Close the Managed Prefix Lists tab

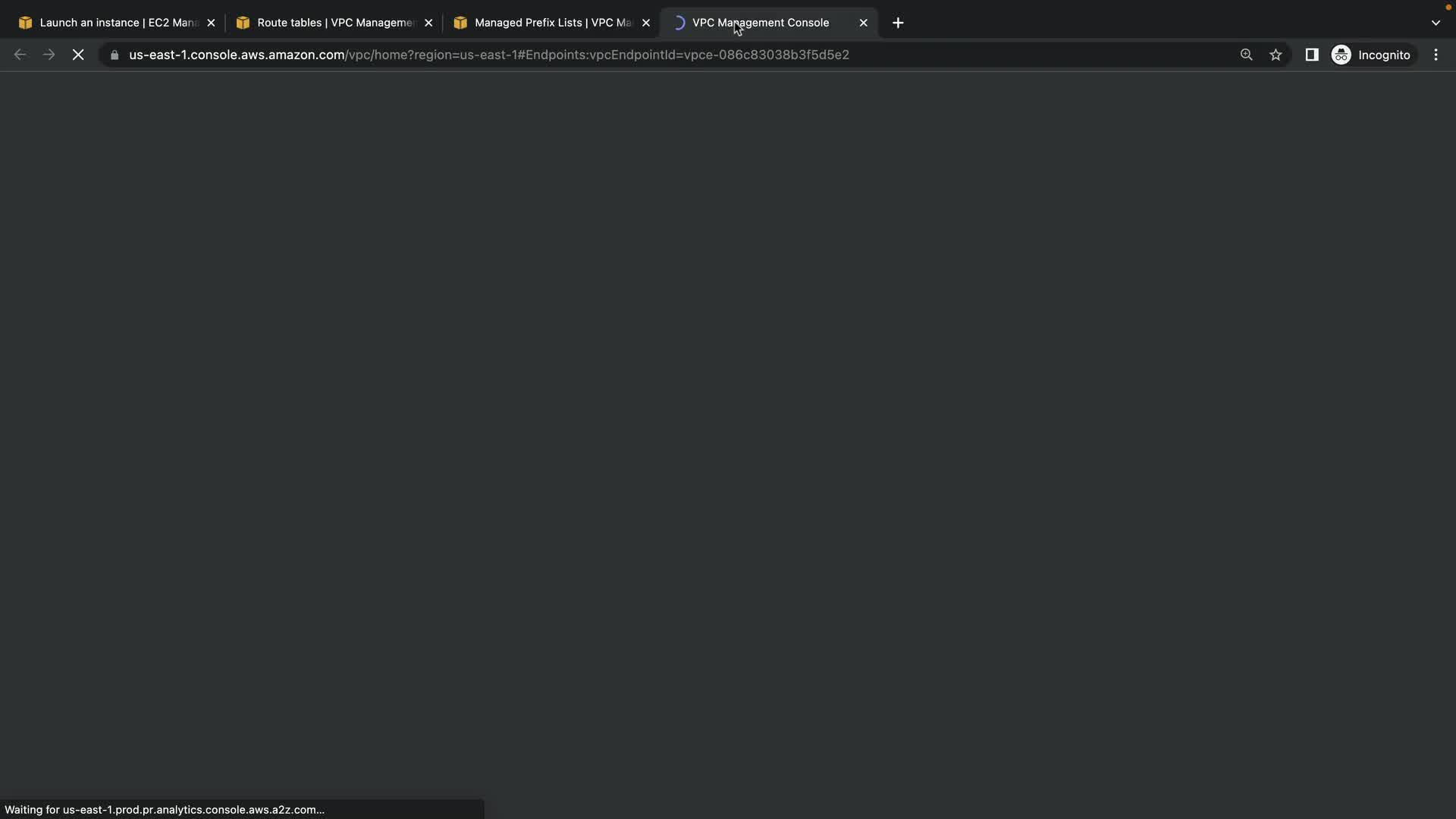coord(646,23)
